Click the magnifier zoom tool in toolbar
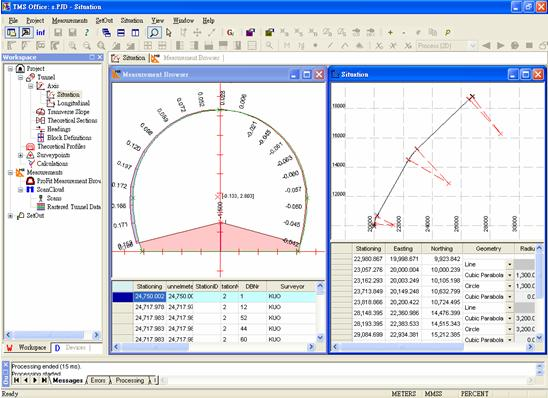 coord(154,33)
